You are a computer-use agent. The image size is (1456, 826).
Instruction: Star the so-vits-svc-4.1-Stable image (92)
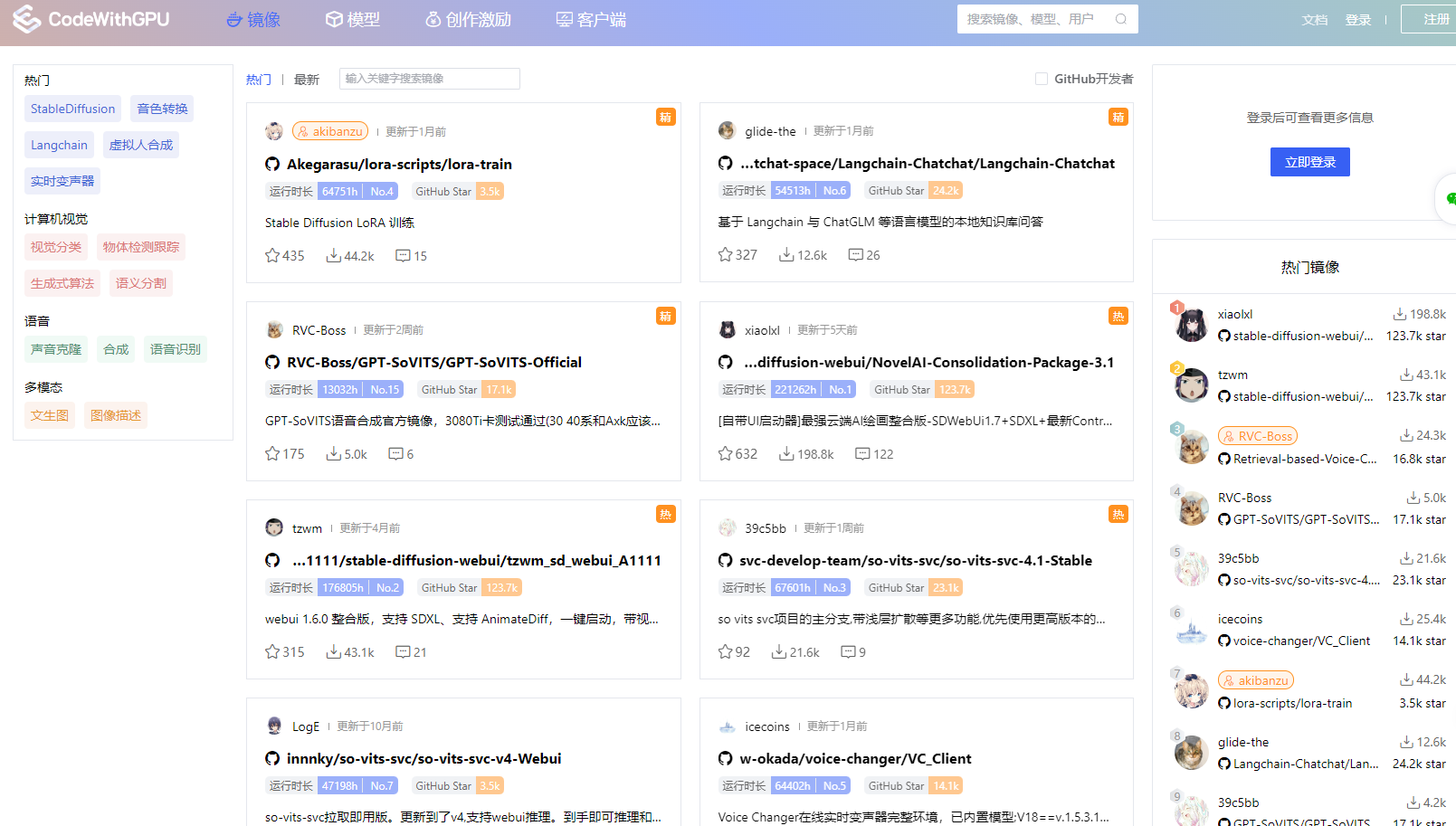pyautogui.click(x=725, y=652)
